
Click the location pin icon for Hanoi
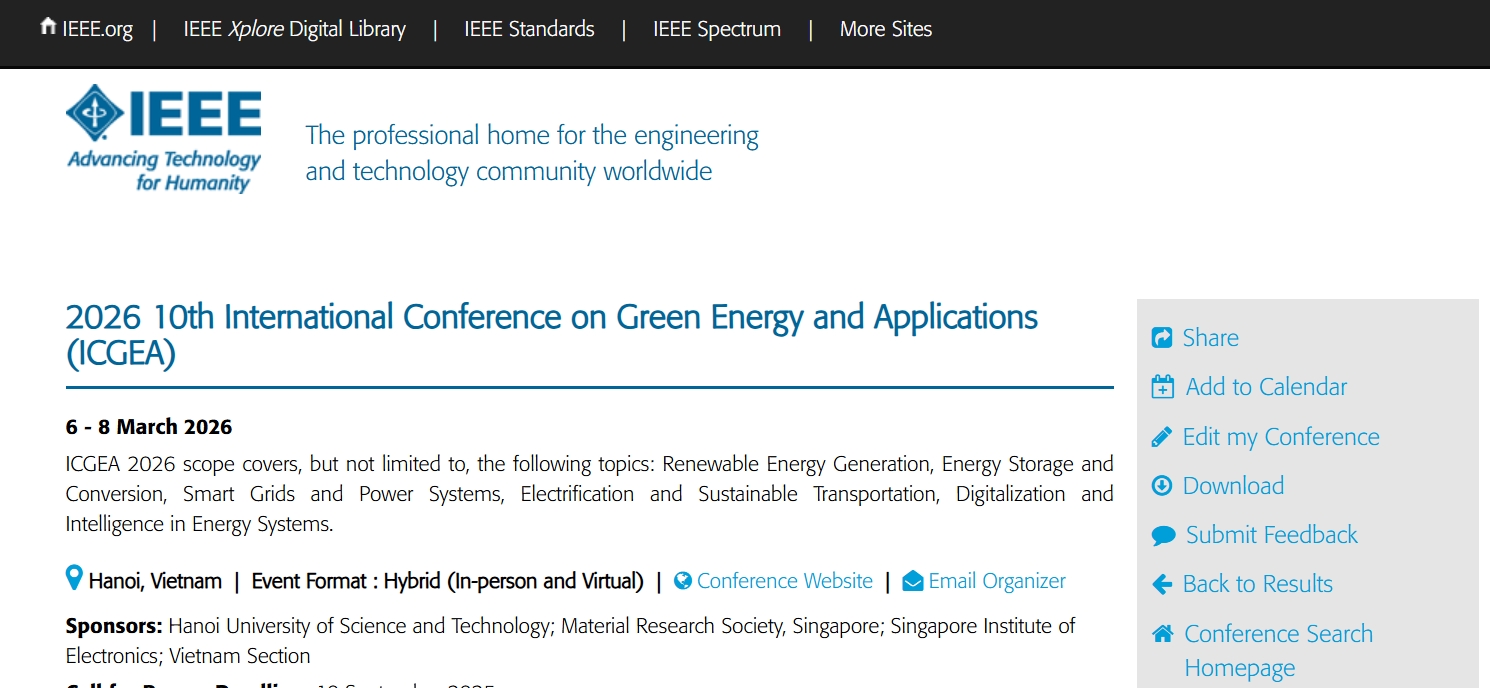coord(74,578)
